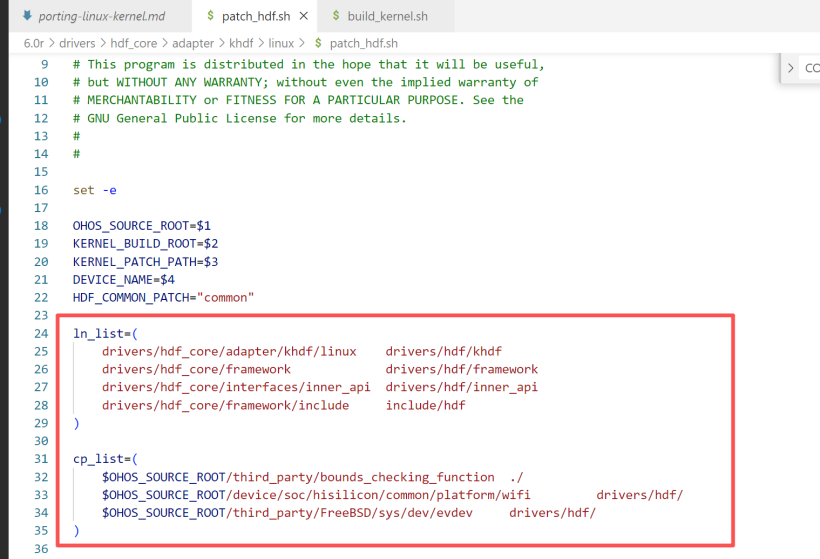Expand the find widget replace chevron

791,68
